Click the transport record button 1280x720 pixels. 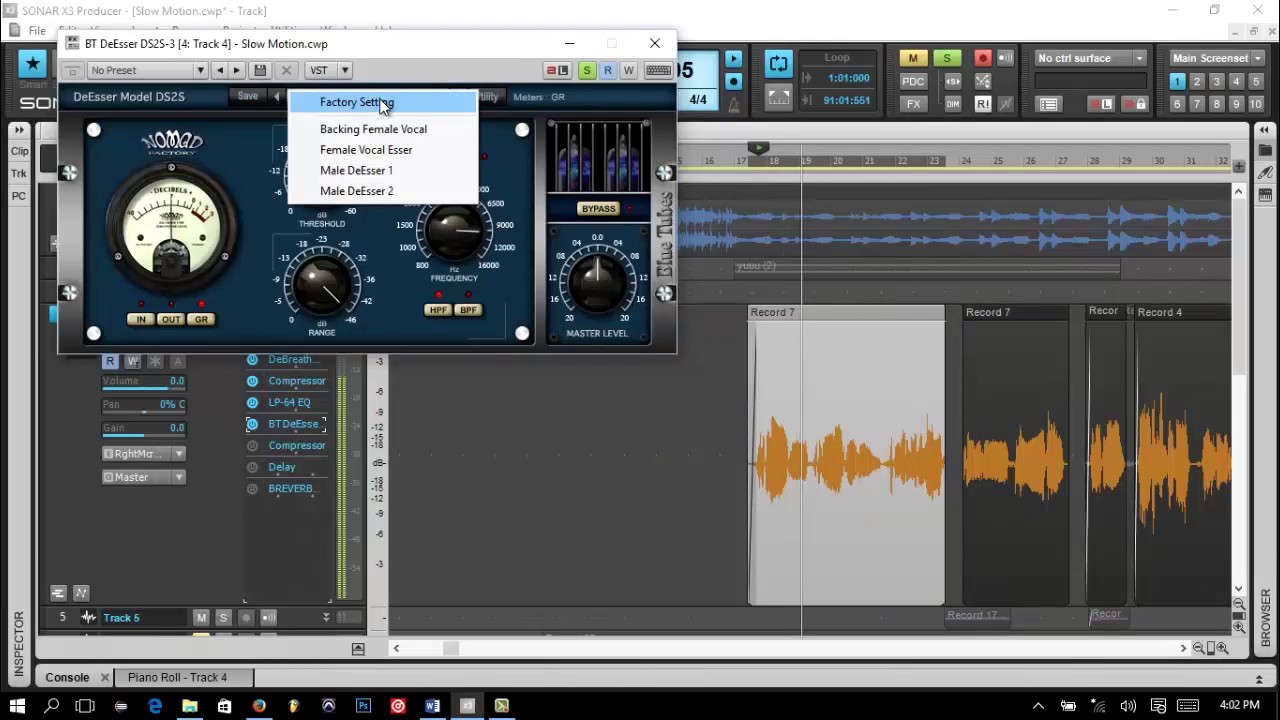733,81
